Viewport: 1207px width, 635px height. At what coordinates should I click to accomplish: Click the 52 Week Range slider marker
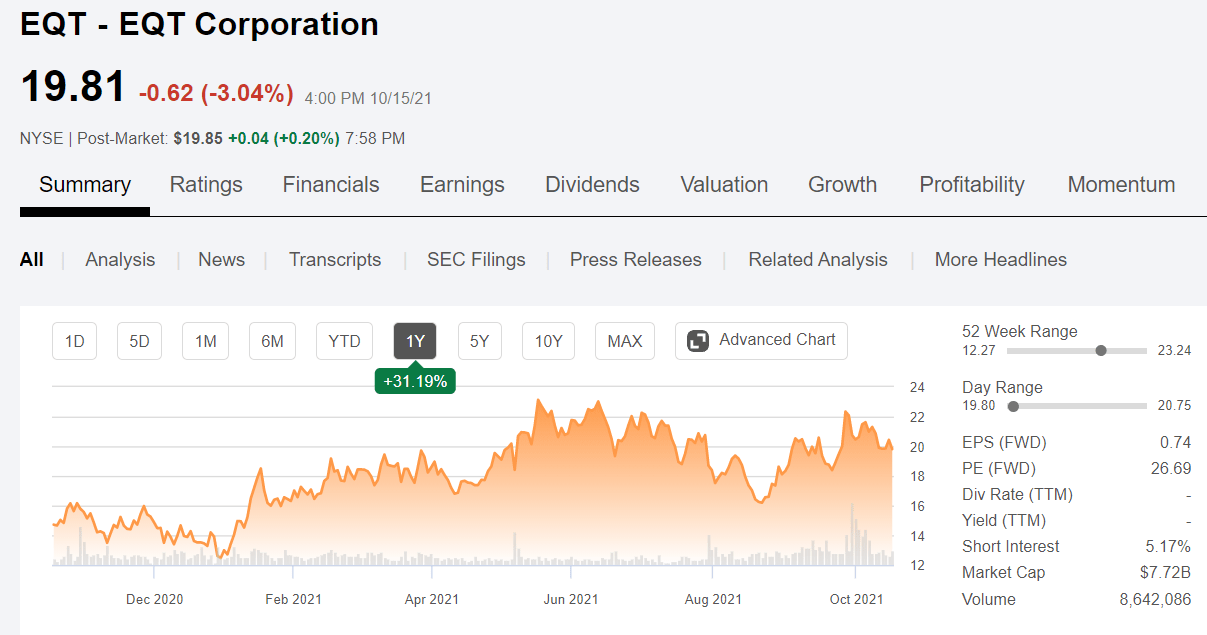coord(1101,351)
